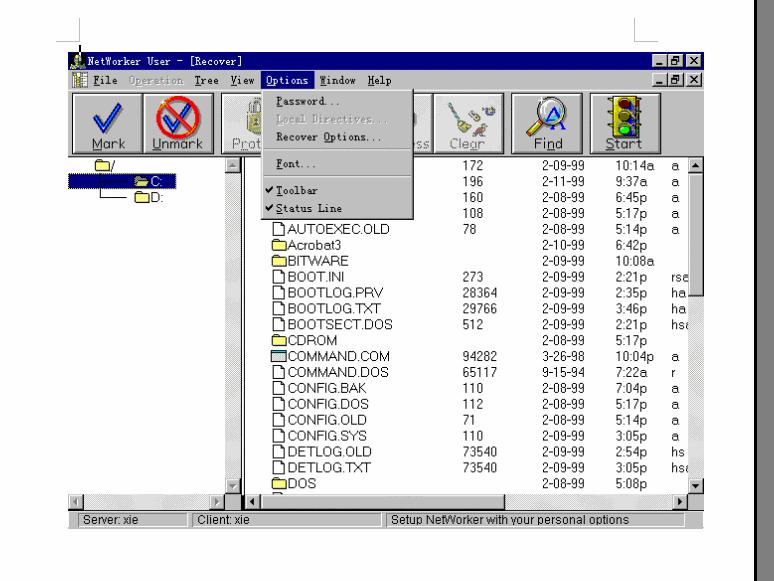Toggle the Toolbar menu option
The image size is (774, 581).
pos(297,190)
